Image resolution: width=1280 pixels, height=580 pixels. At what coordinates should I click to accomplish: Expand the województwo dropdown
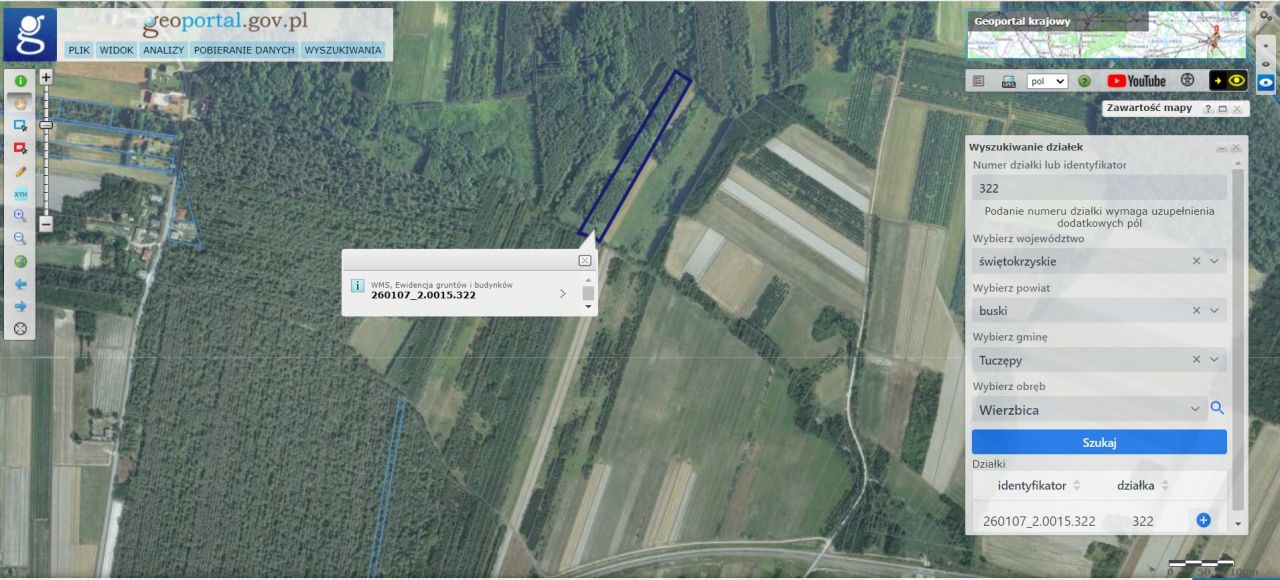click(x=1215, y=261)
